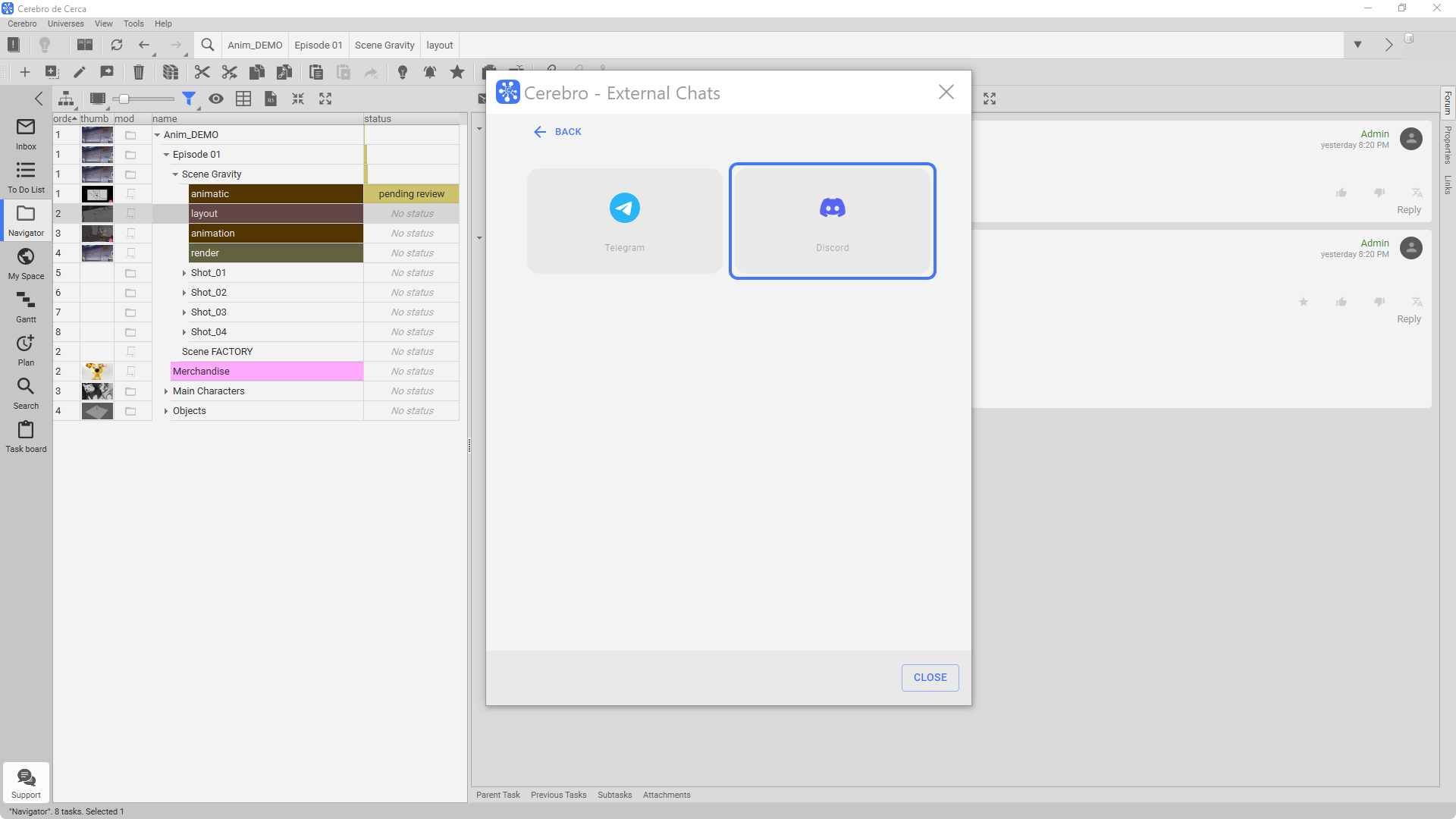1456x819 pixels.
Task: Click the star favorite icon in toolbar
Action: coord(457,72)
